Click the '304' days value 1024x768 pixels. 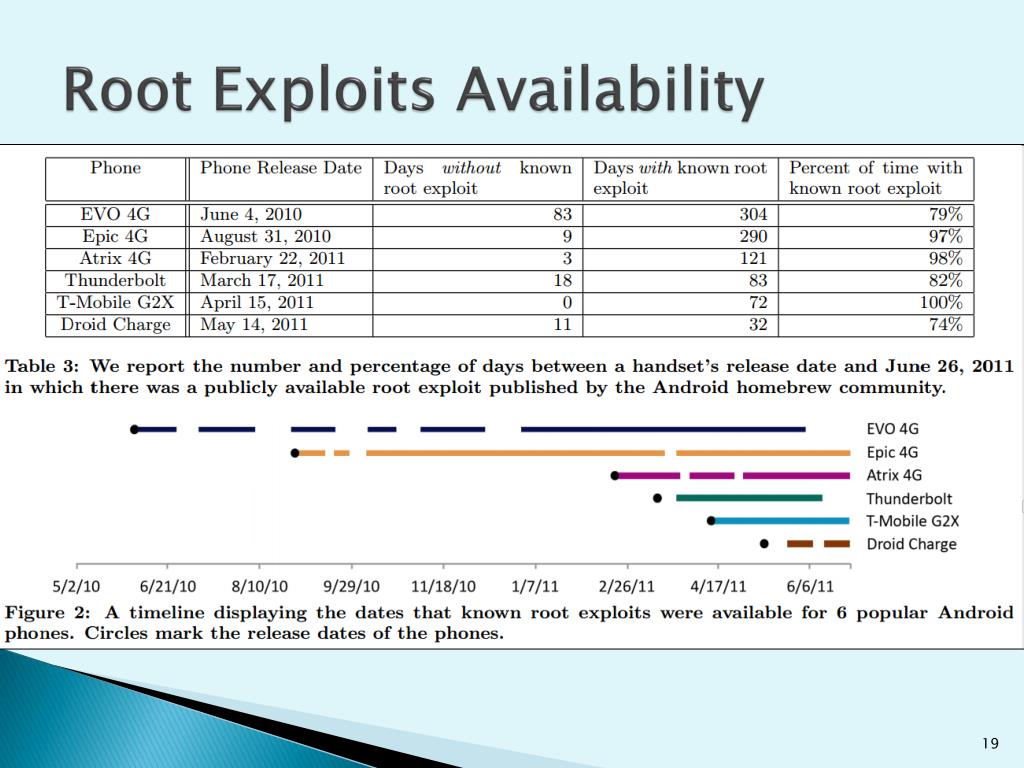(753, 214)
